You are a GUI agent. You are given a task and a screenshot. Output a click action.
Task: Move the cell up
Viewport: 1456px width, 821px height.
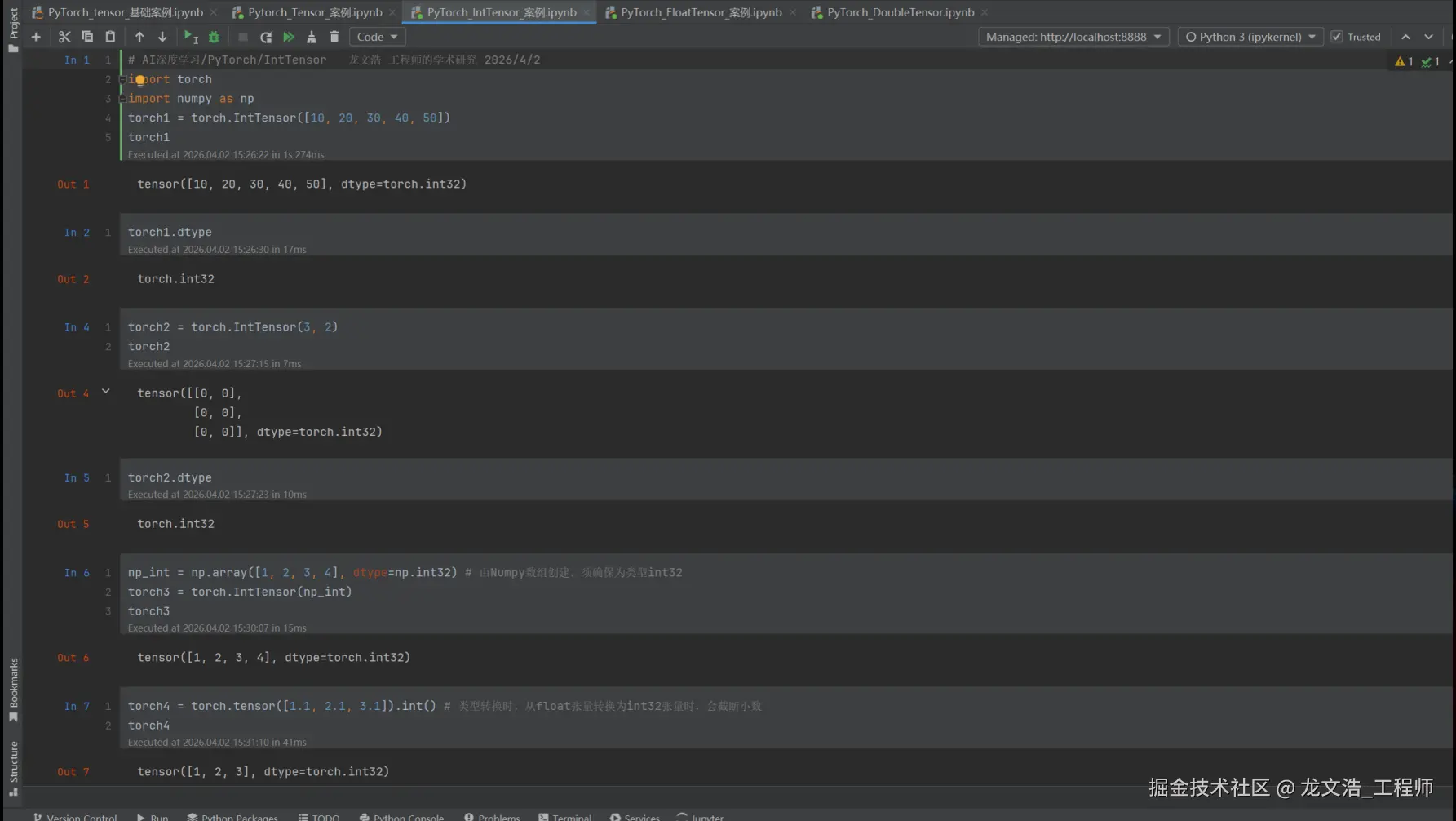click(x=139, y=37)
